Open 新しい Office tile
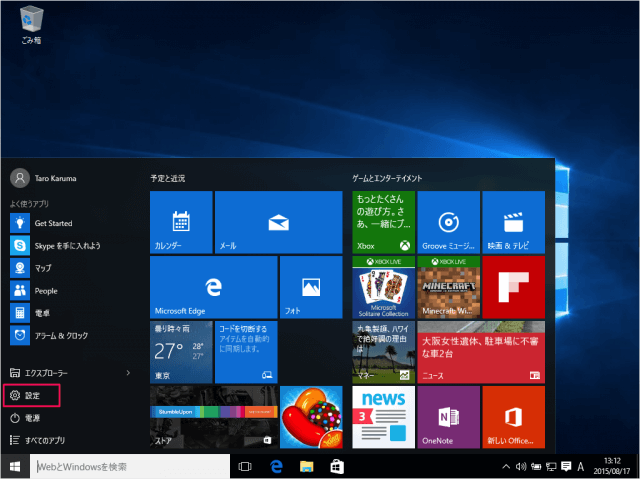The width and height of the screenshot is (640, 479). click(x=513, y=417)
